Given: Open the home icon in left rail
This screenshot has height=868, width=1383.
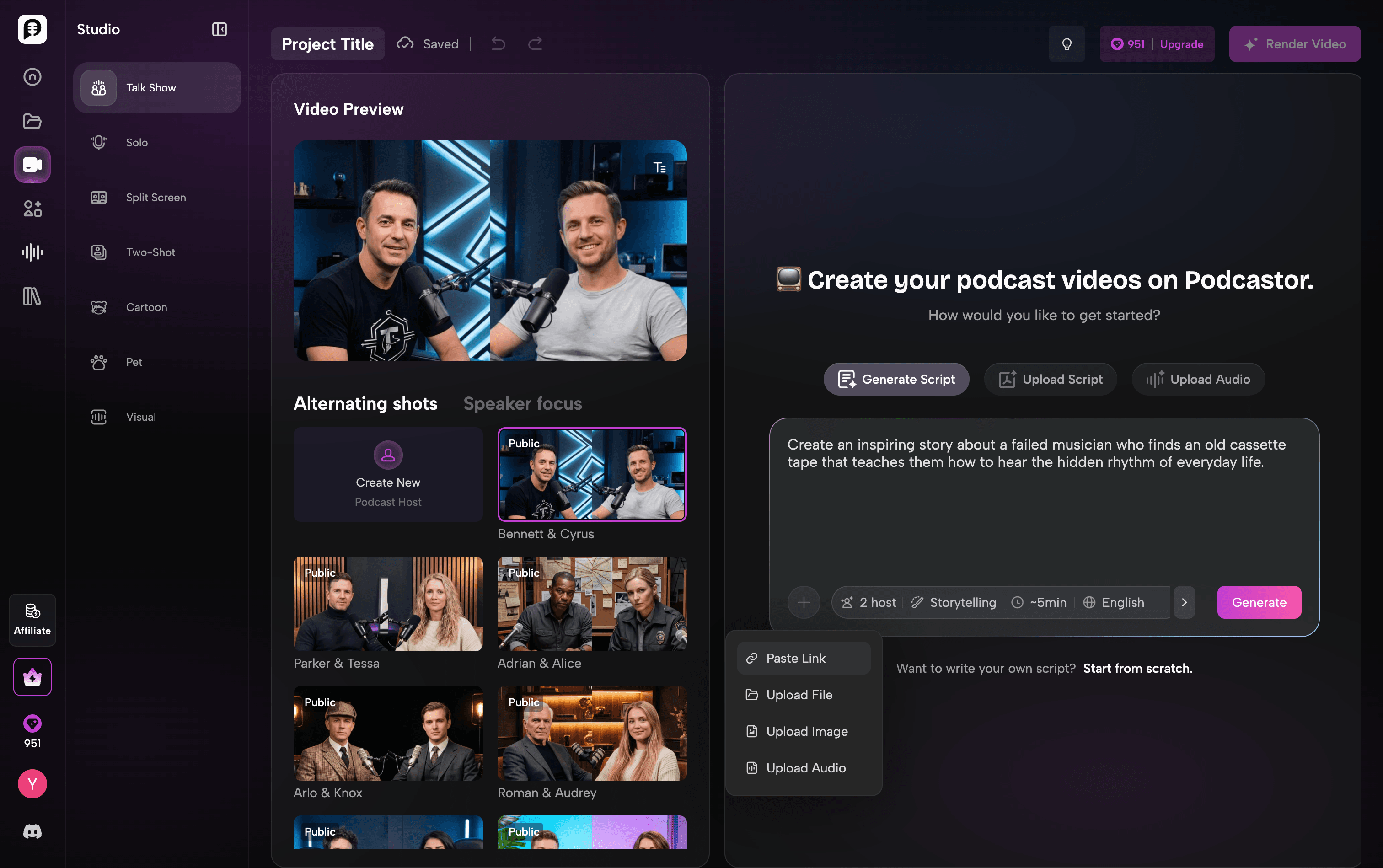Looking at the screenshot, I should point(32,77).
